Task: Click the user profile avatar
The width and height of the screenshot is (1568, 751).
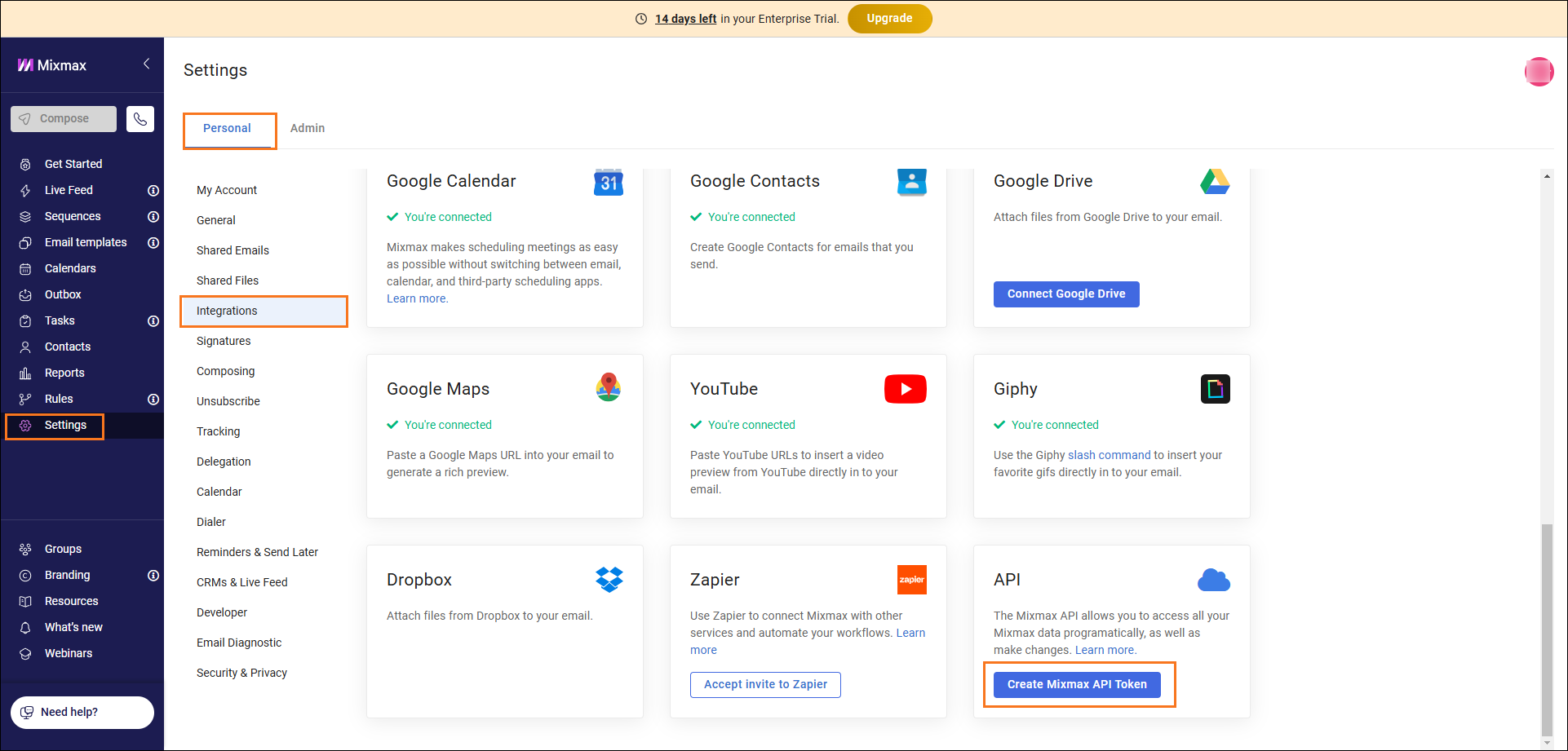Action: tap(1539, 72)
